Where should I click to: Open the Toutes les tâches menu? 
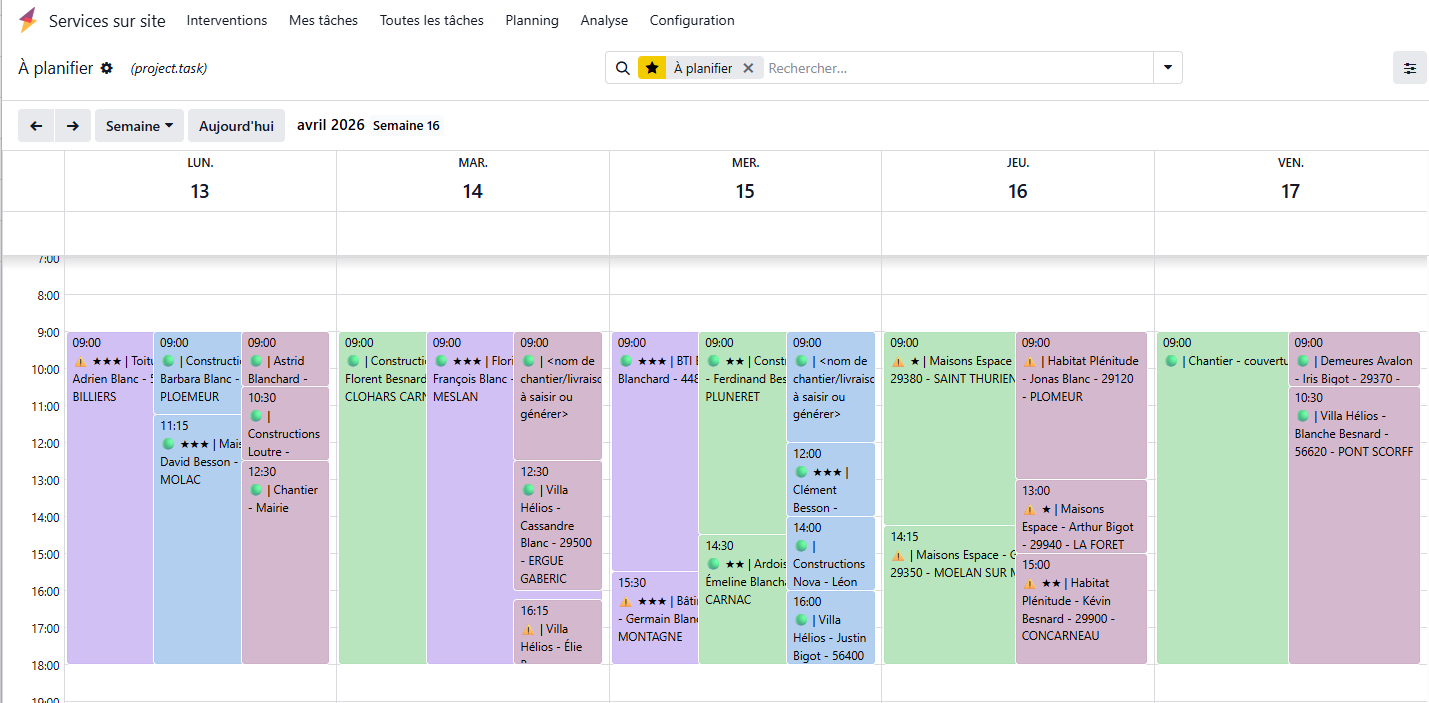click(431, 20)
